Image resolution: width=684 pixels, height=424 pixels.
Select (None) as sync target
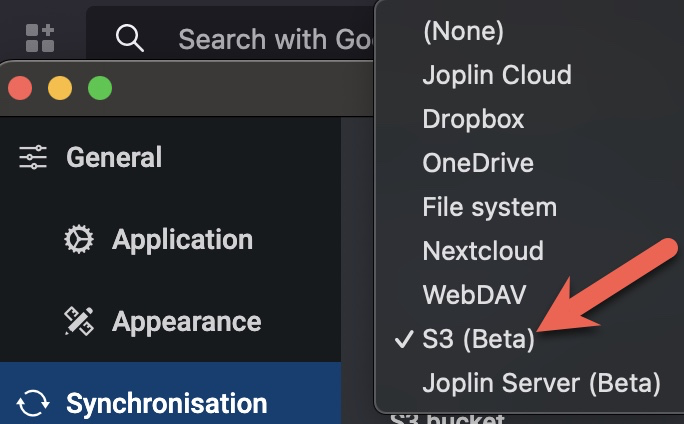(463, 31)
